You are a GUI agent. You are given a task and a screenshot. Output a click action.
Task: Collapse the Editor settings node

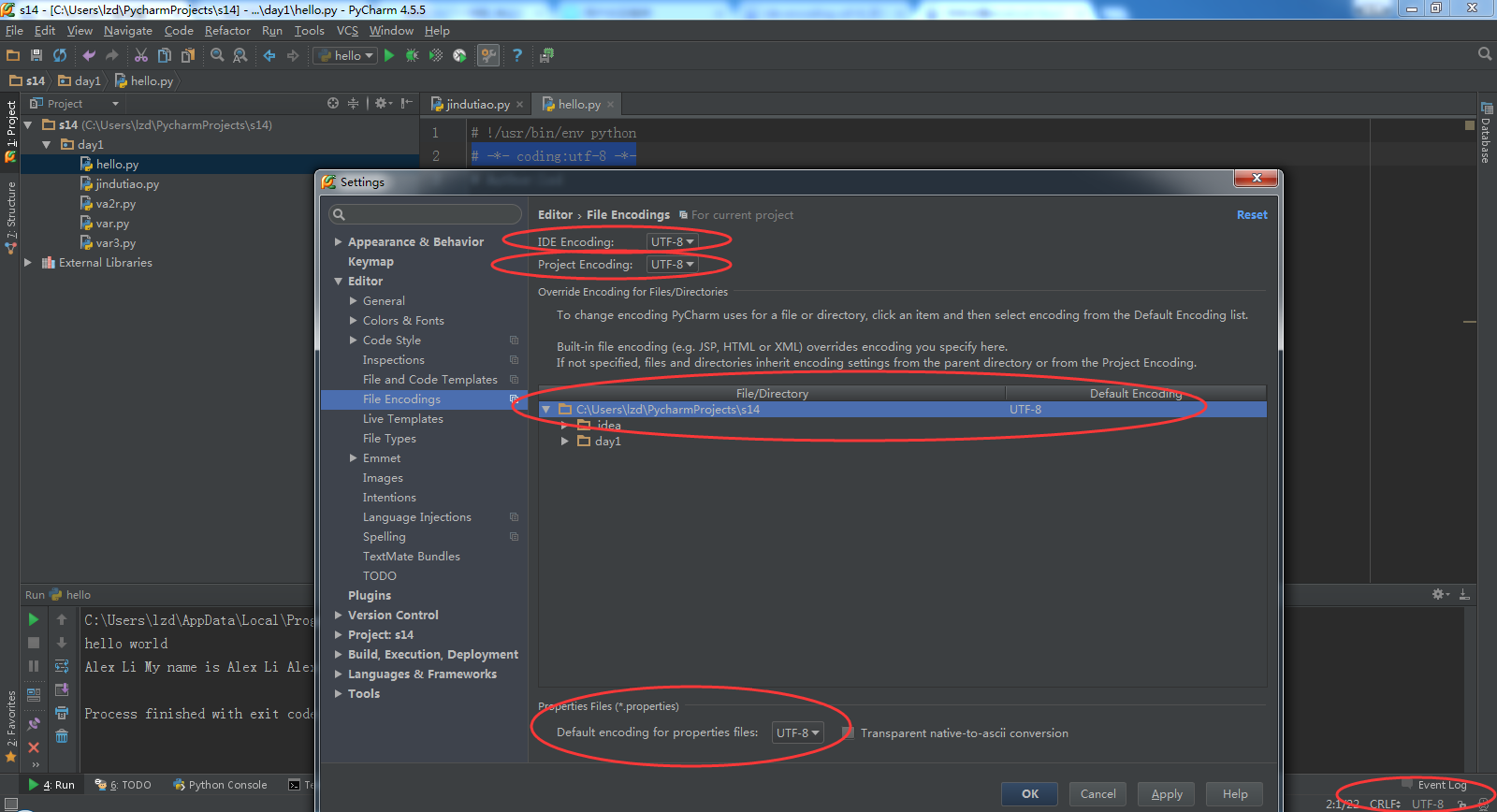tap(338, 281)
